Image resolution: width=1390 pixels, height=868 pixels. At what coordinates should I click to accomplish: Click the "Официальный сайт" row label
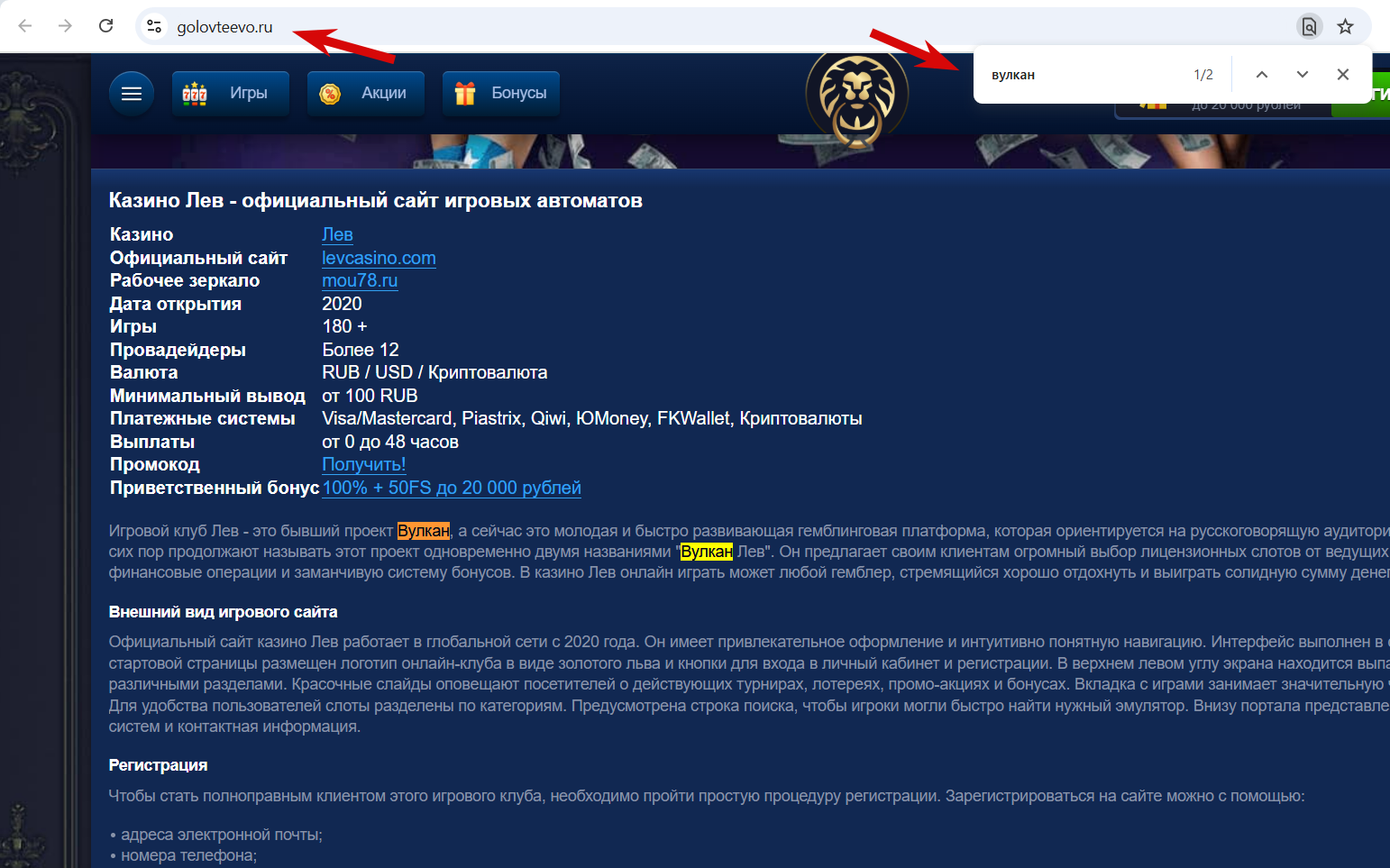(x=198, y=258)
